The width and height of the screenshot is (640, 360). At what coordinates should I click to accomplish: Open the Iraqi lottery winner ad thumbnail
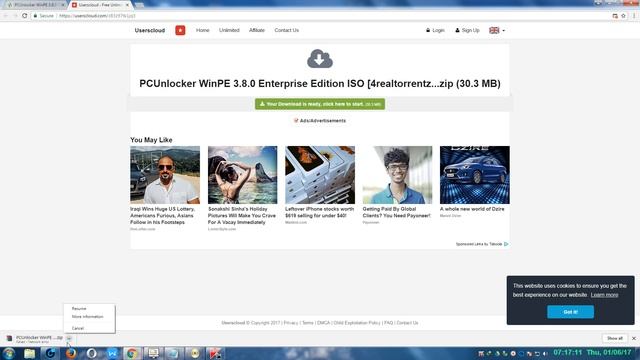[165, 175]
